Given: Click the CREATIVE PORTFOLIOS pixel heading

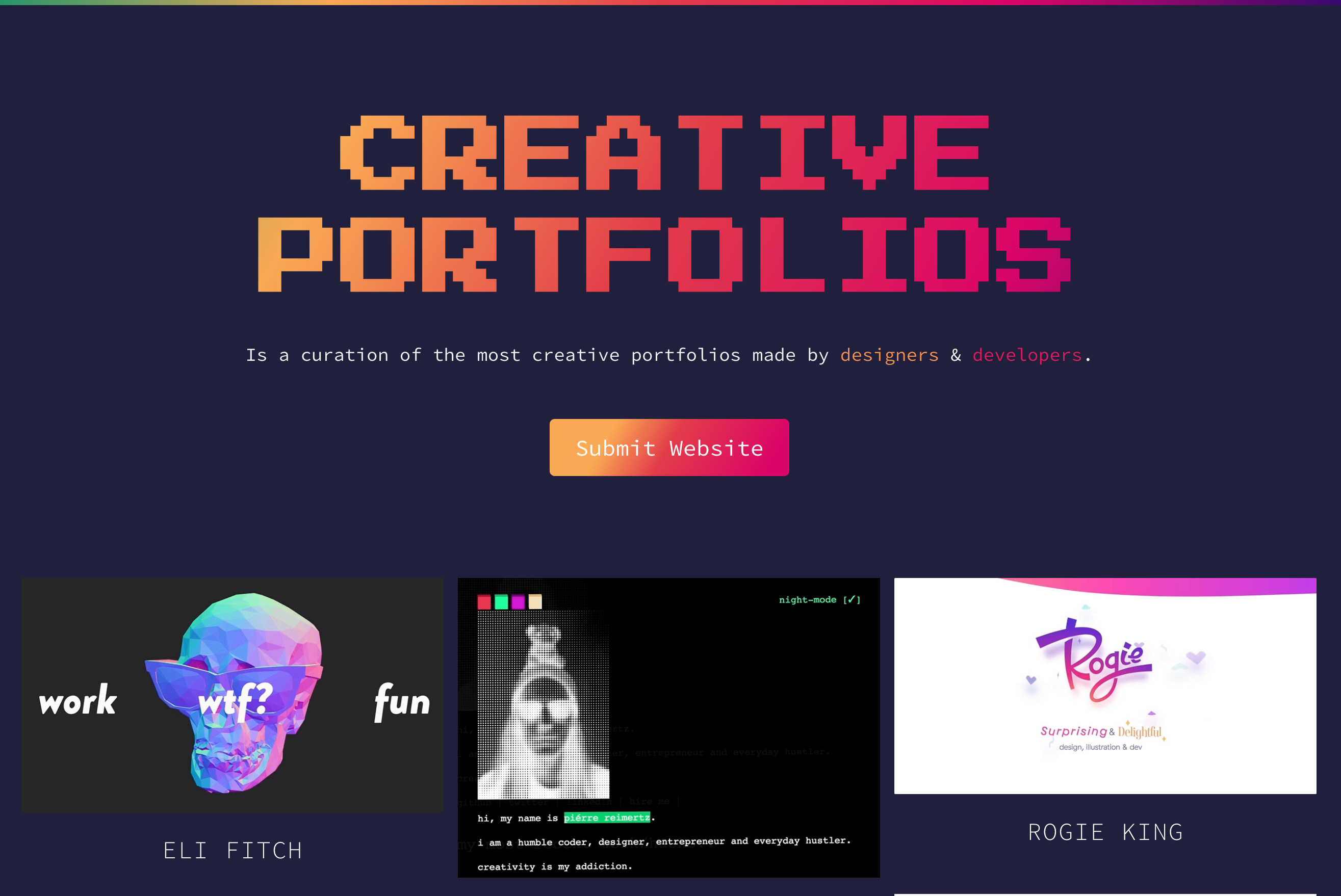Looking at the screenshot, I should [x=664, y=203].
